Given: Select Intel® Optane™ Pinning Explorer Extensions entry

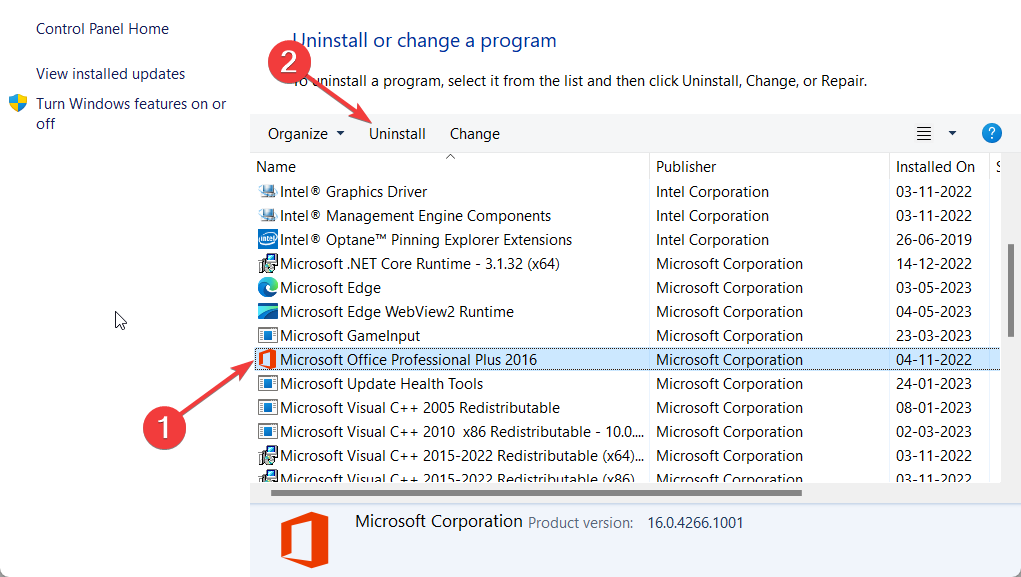Looking at the screenshot, I should tap(426, 240).
